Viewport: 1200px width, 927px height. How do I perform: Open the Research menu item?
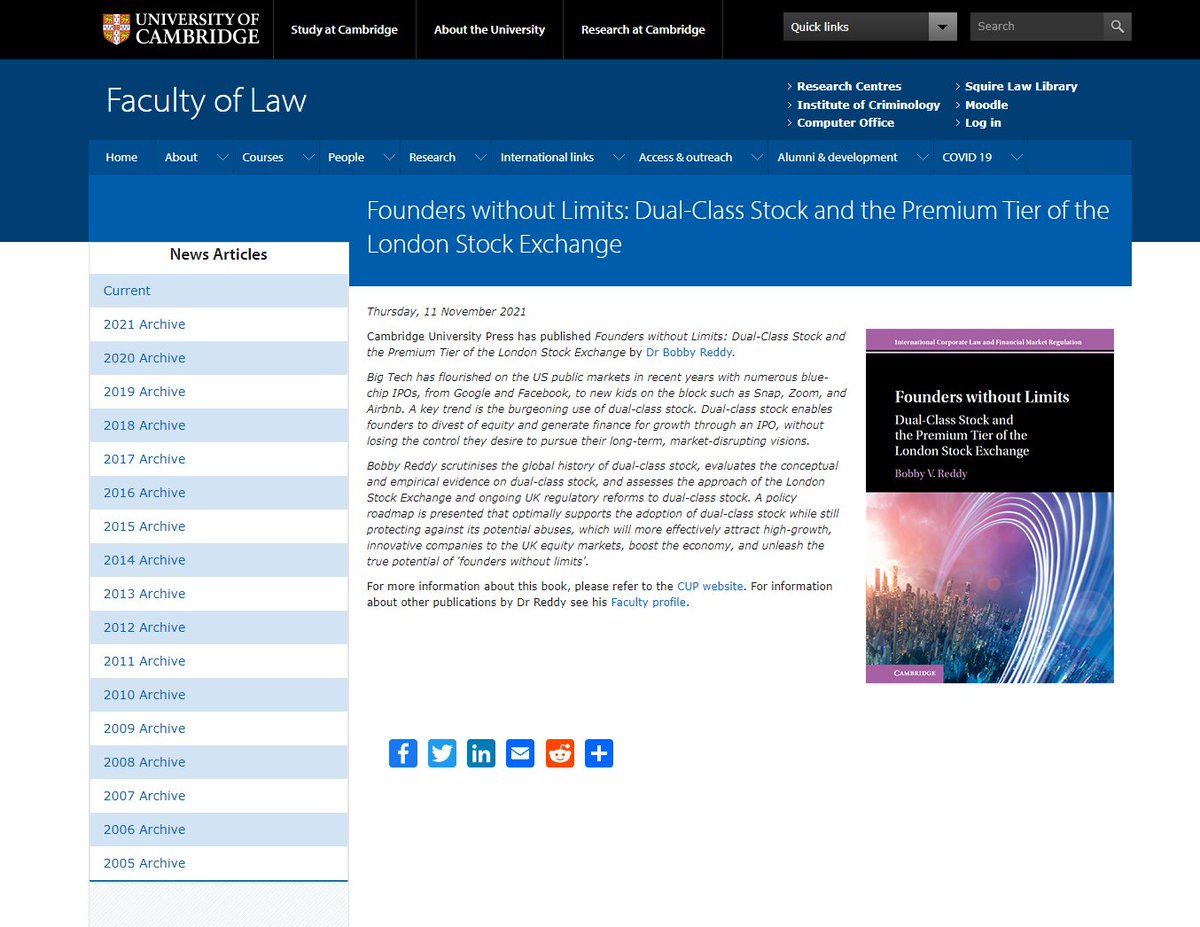(x=432, y=157)
